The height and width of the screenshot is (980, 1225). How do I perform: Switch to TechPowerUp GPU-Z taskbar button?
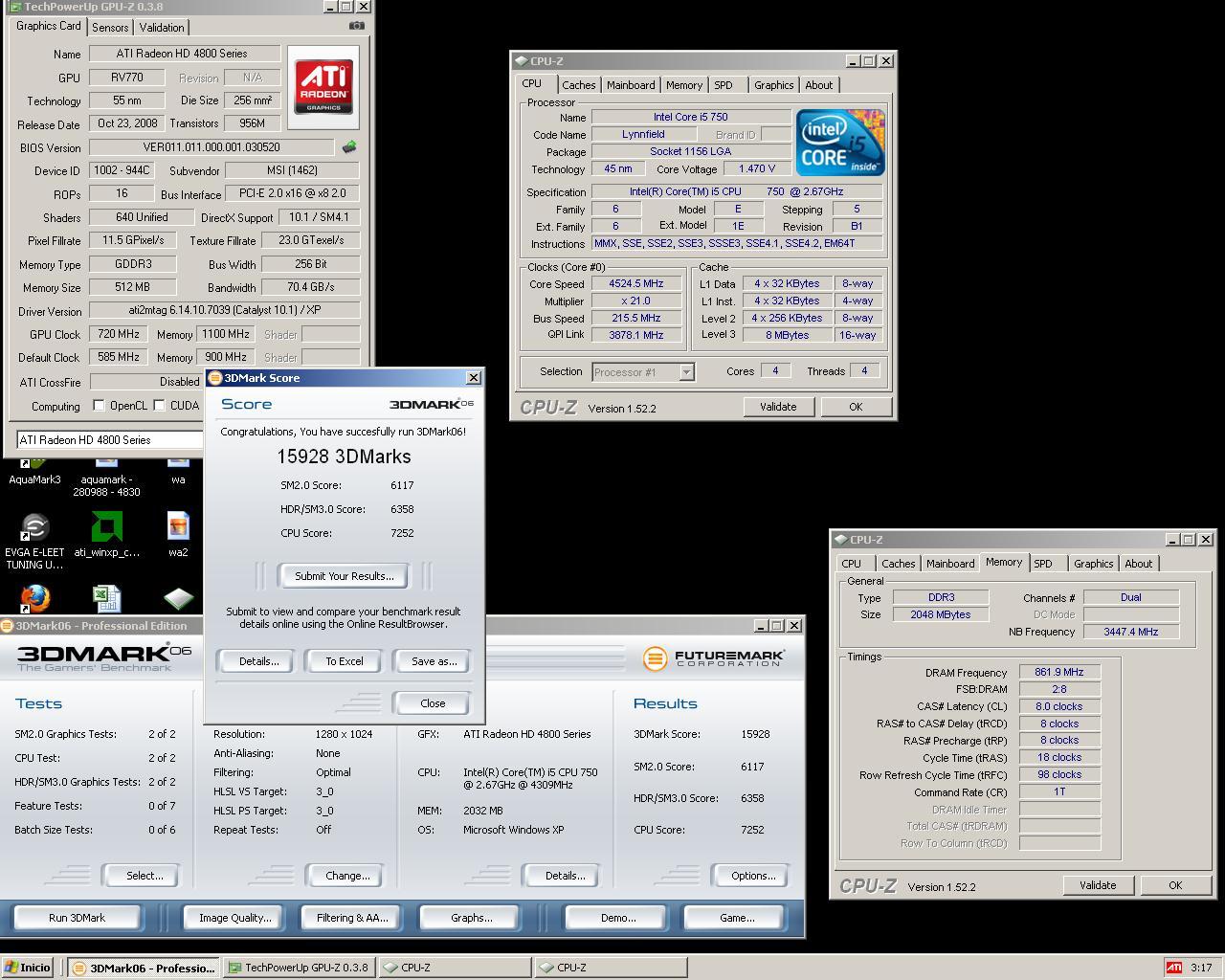[x=299, y=968]
